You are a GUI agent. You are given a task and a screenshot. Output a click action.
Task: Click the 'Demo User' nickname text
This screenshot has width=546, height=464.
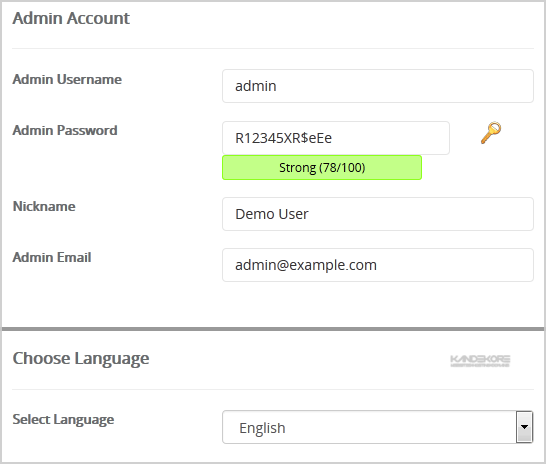[x=272, y=214]
